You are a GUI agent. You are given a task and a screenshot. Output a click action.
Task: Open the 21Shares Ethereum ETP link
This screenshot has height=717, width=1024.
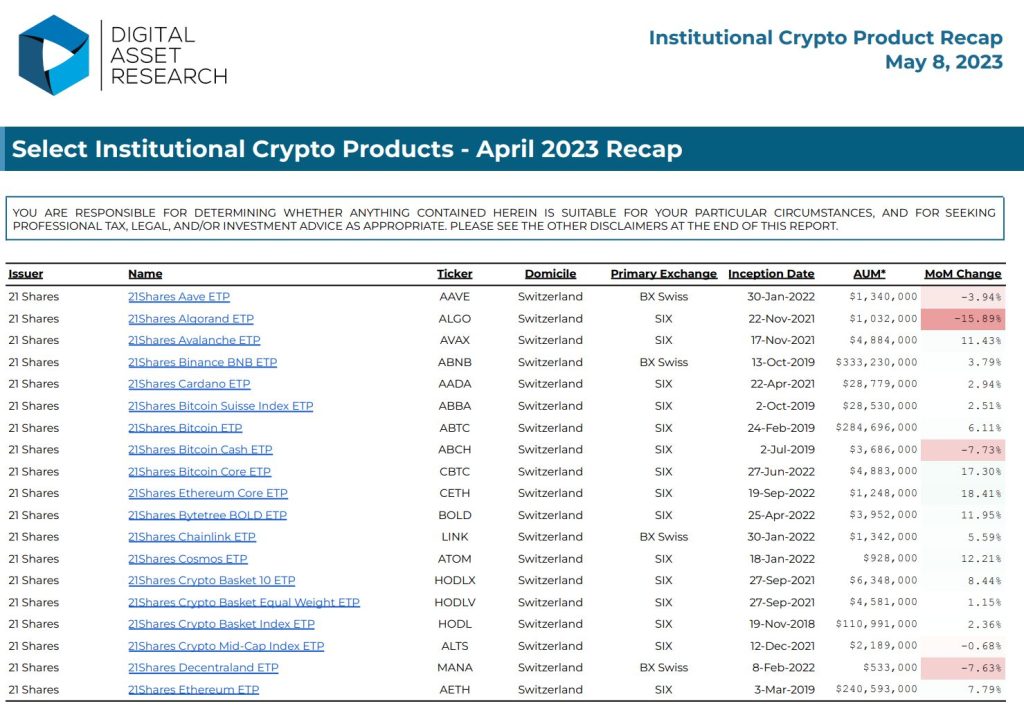193,690
